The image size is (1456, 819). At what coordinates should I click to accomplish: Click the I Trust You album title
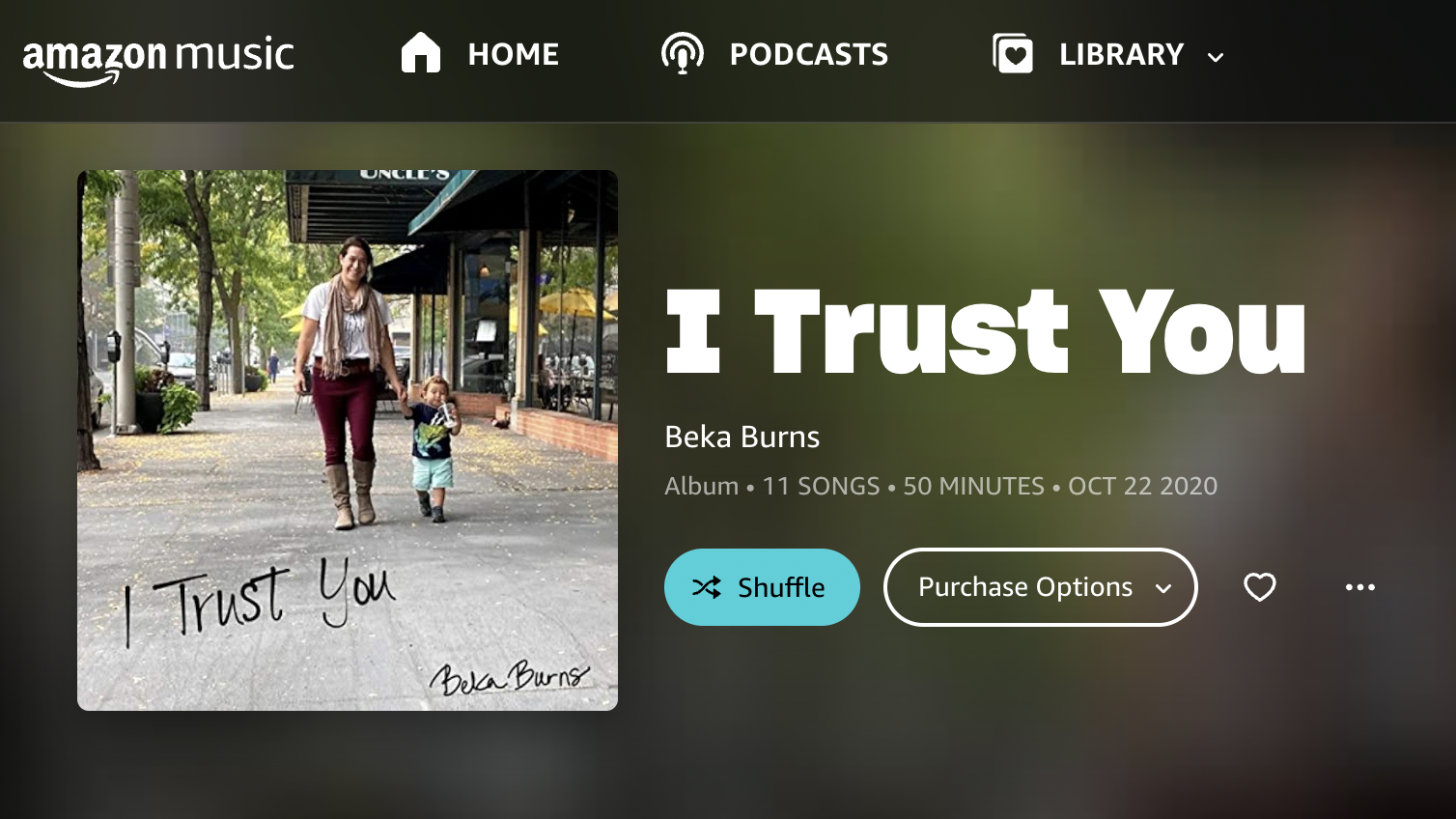986,331
